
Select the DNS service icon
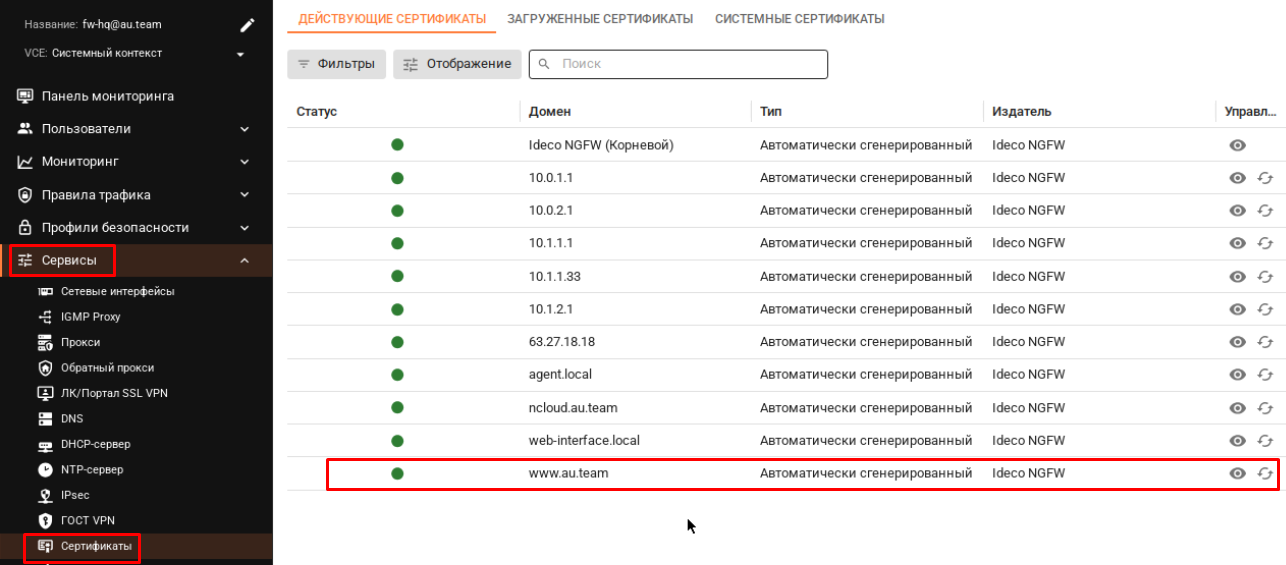tap(45, 419)
